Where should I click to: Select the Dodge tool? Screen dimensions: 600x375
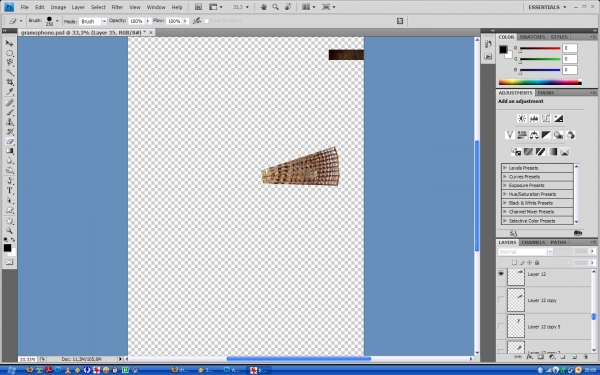[x=9, y=170]
